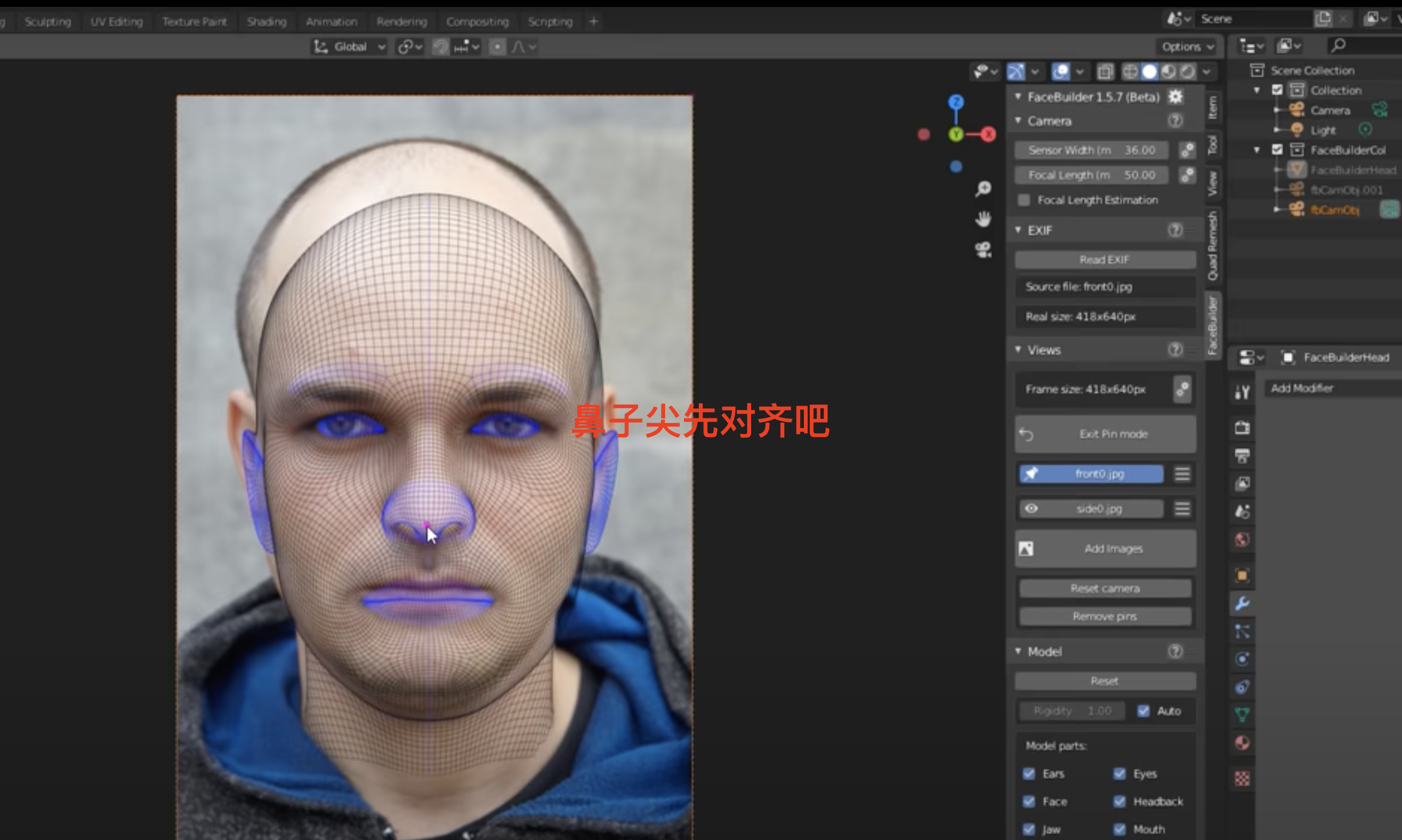Show the side0.jpg view eye icon
This screenshot has width=1402, height=840.
tap(1032, 509)
